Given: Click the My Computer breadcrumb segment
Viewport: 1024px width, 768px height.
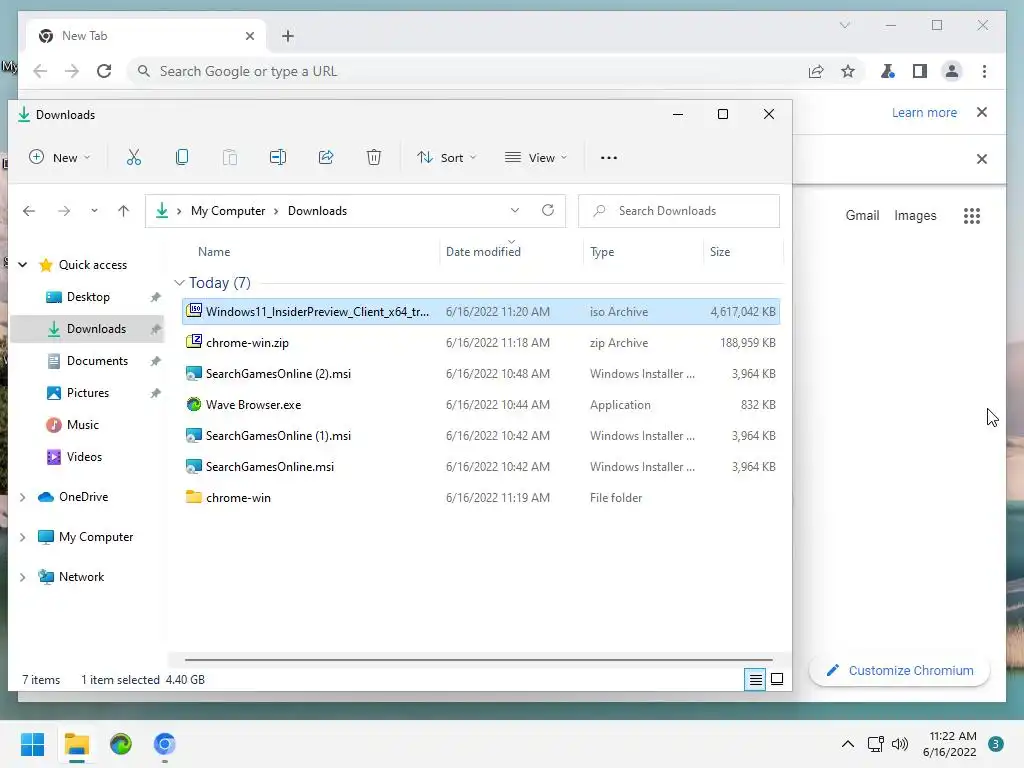Looking at the screenshot, I should 228,211.
